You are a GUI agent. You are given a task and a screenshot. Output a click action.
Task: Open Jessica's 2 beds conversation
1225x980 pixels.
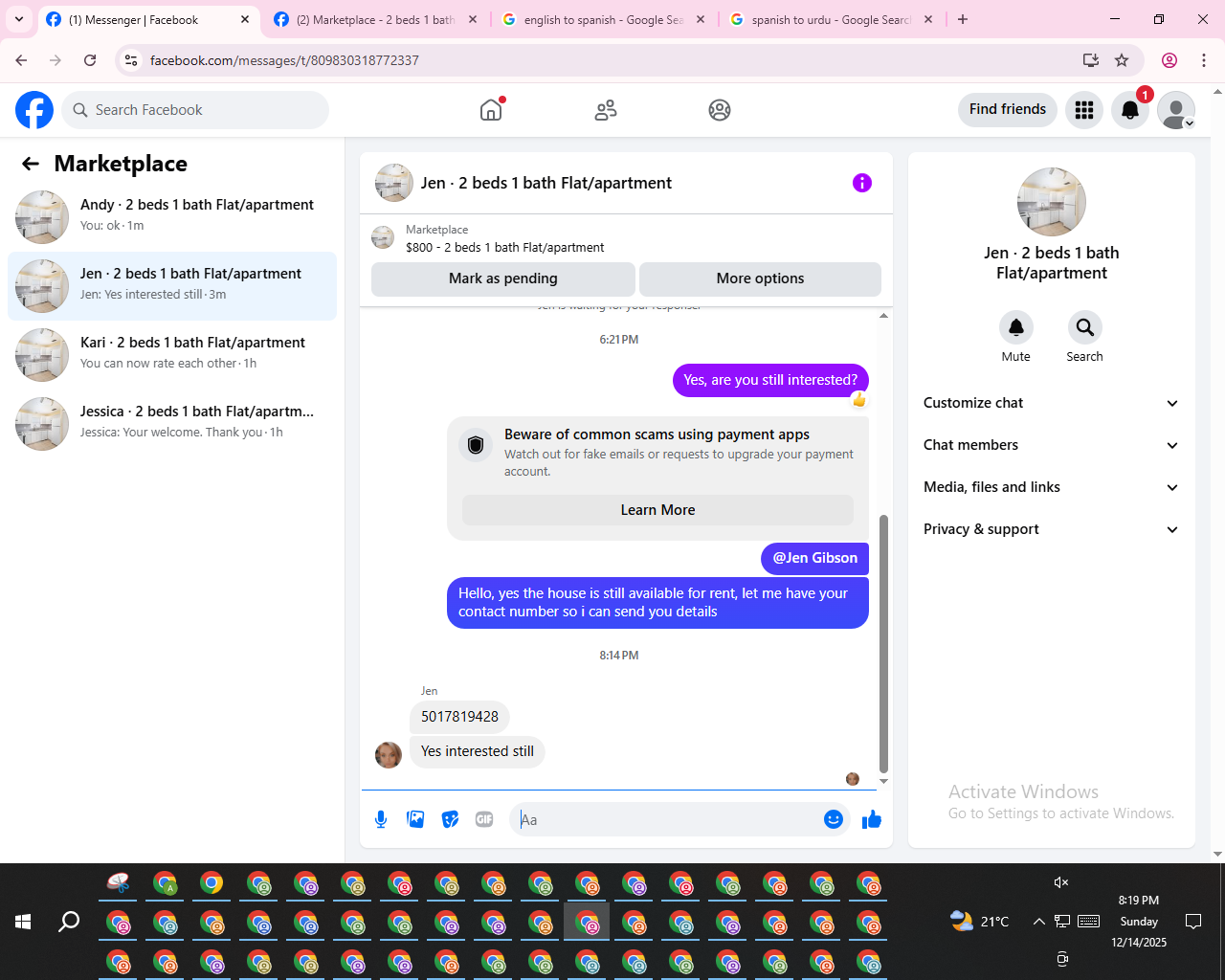pyautogui.click(x=172, y=424)
